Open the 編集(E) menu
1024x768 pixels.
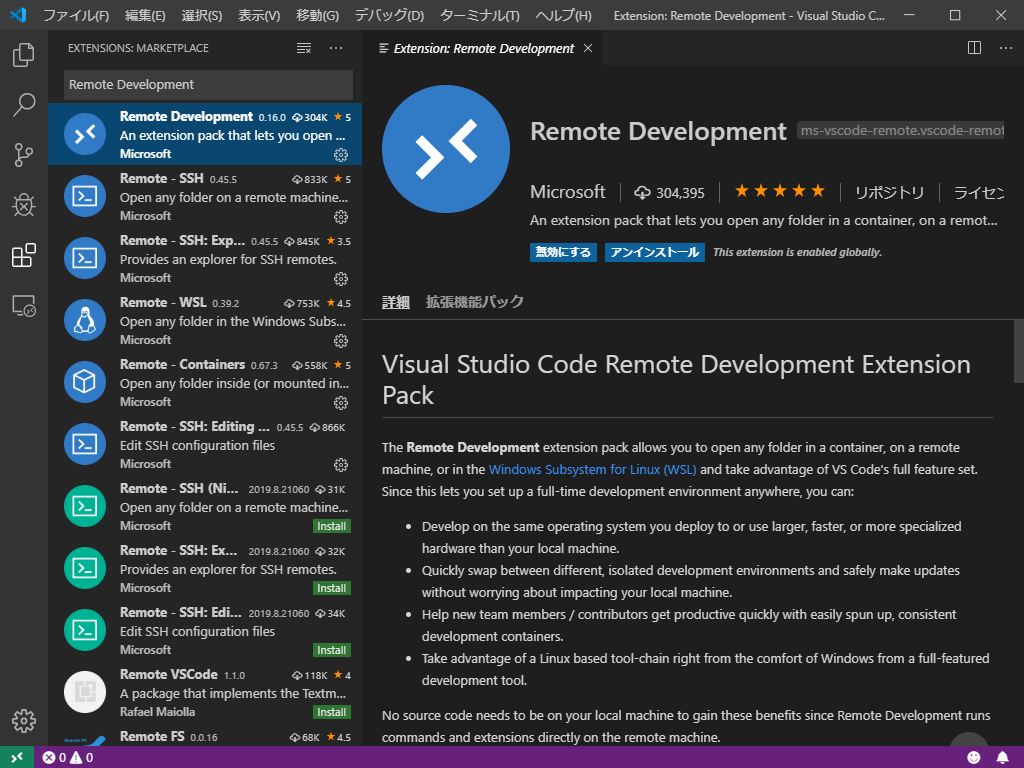tap(145, 15)
